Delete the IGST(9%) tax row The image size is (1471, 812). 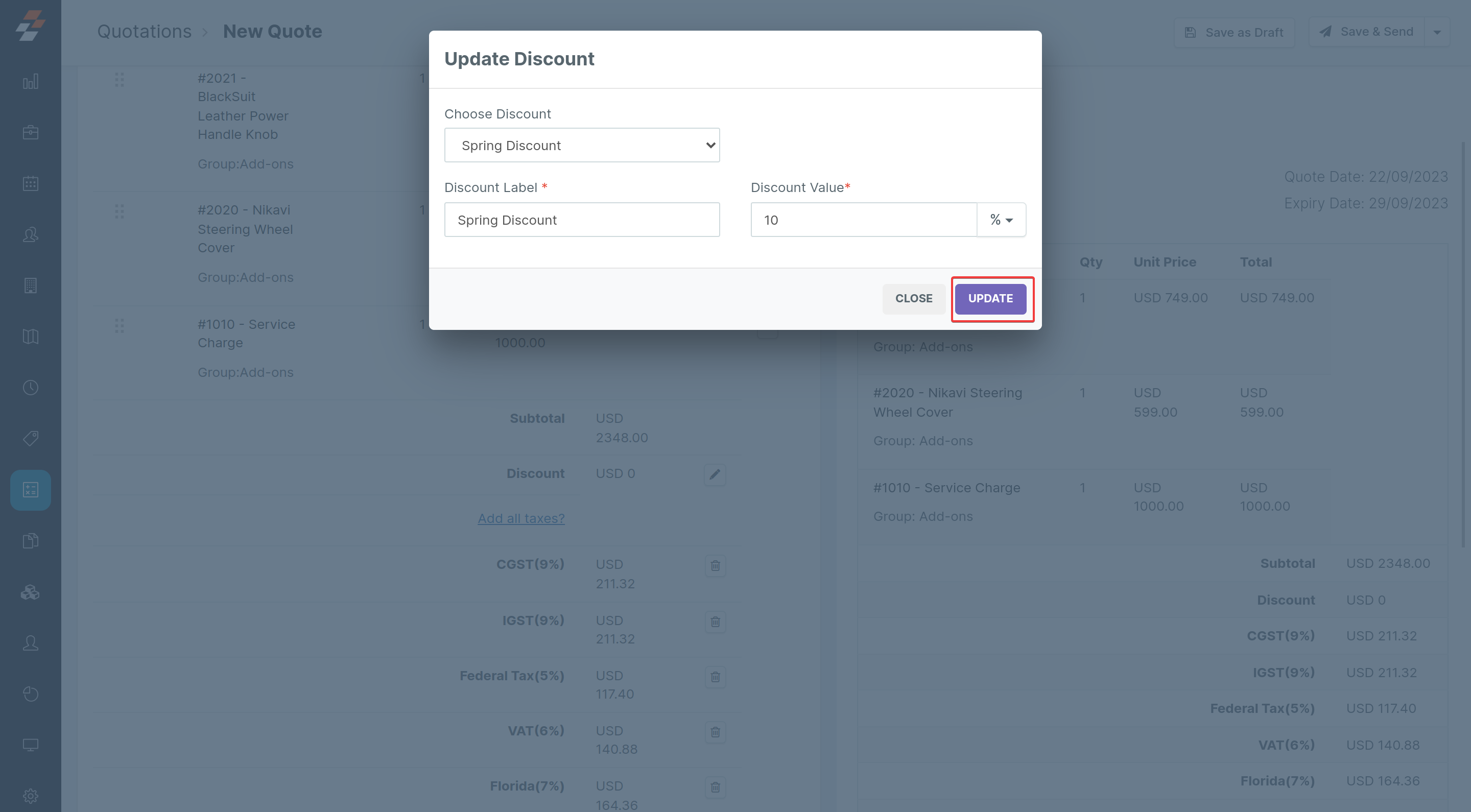click(715, 622)
